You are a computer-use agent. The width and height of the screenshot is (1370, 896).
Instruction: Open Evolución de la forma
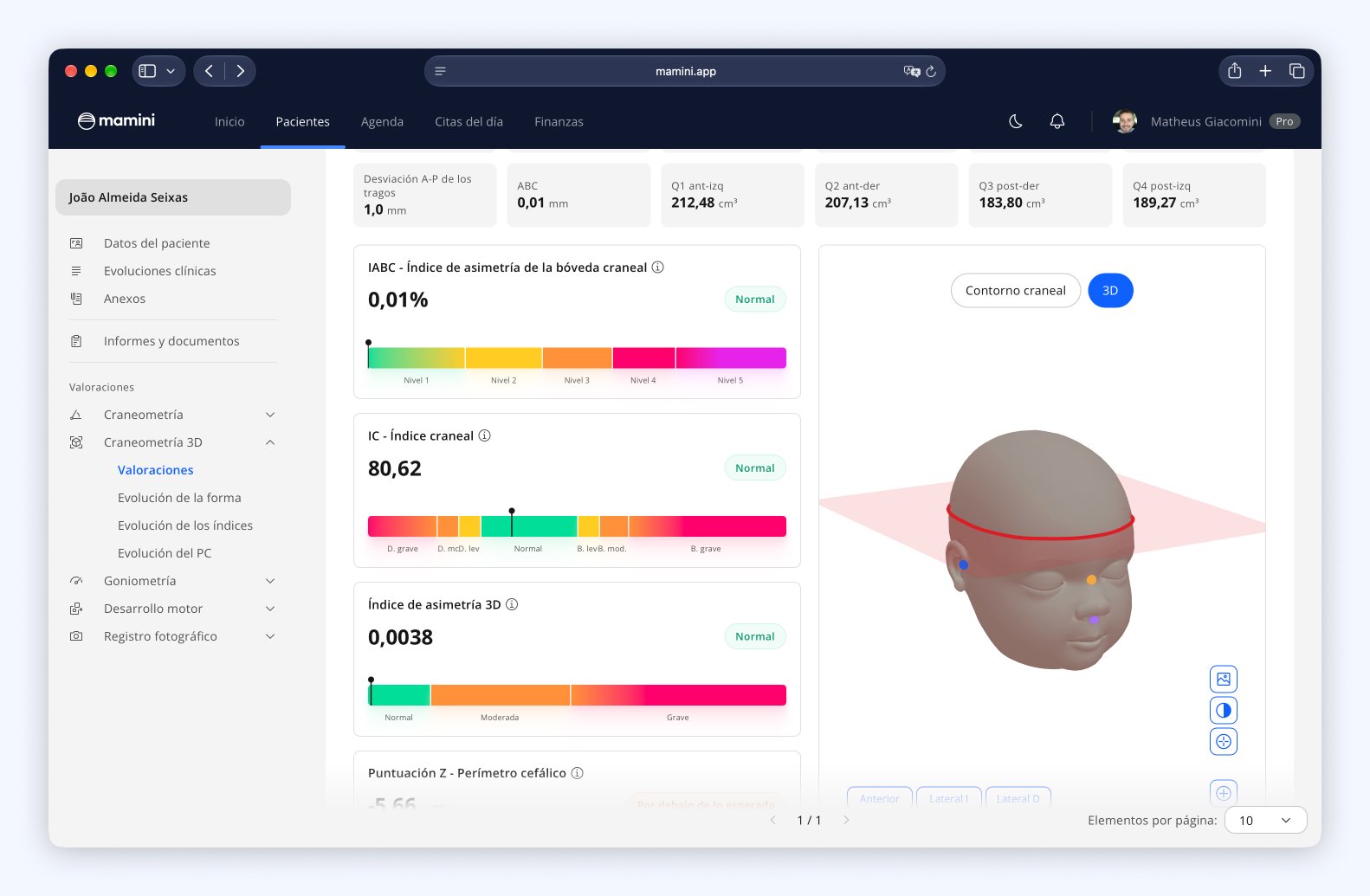[x=179, y=498]
